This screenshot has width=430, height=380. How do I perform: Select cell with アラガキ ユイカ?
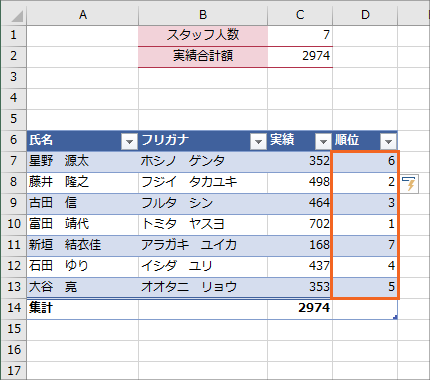(x=203, y=245)
